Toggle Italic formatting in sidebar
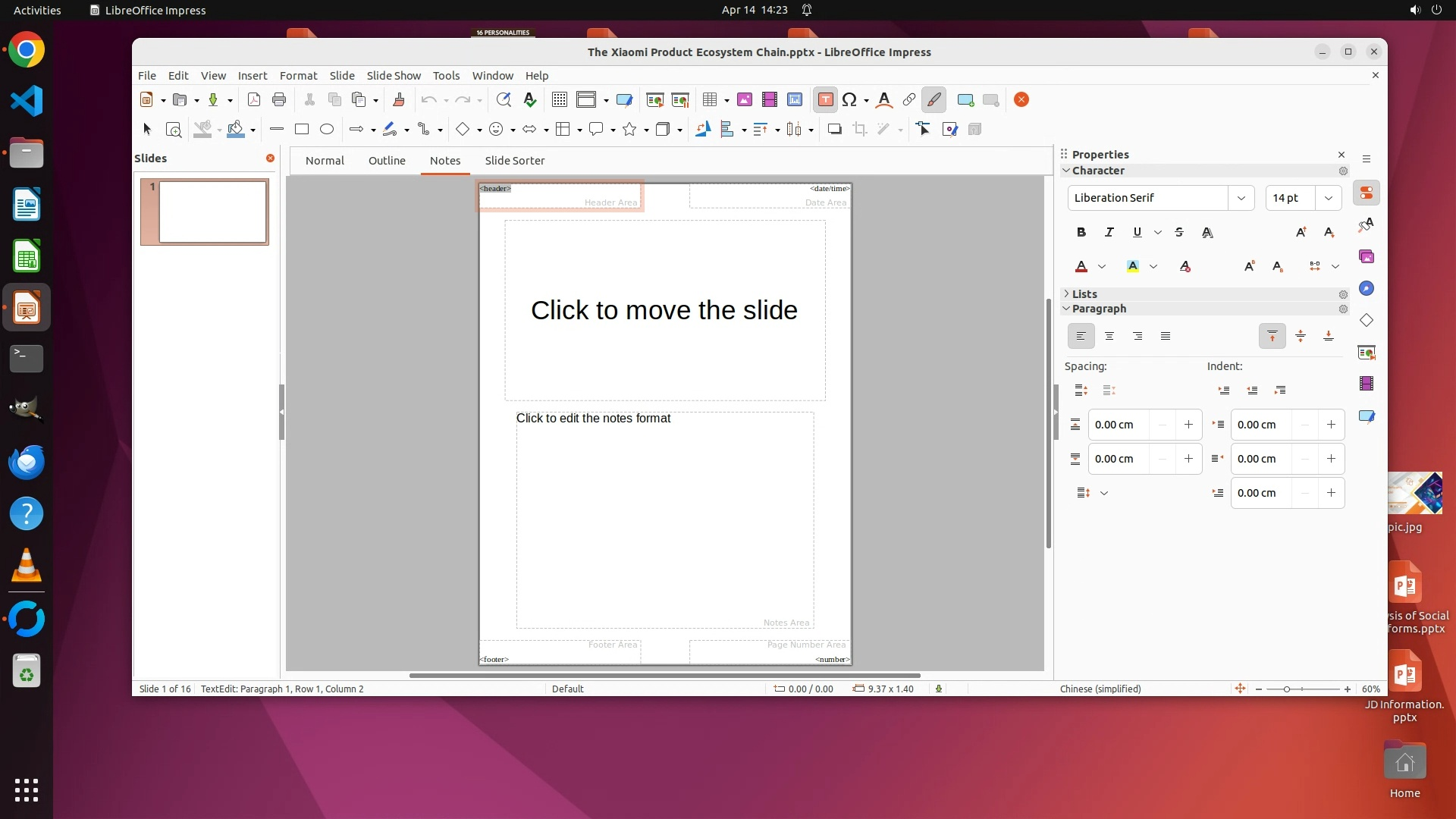 1109,233
